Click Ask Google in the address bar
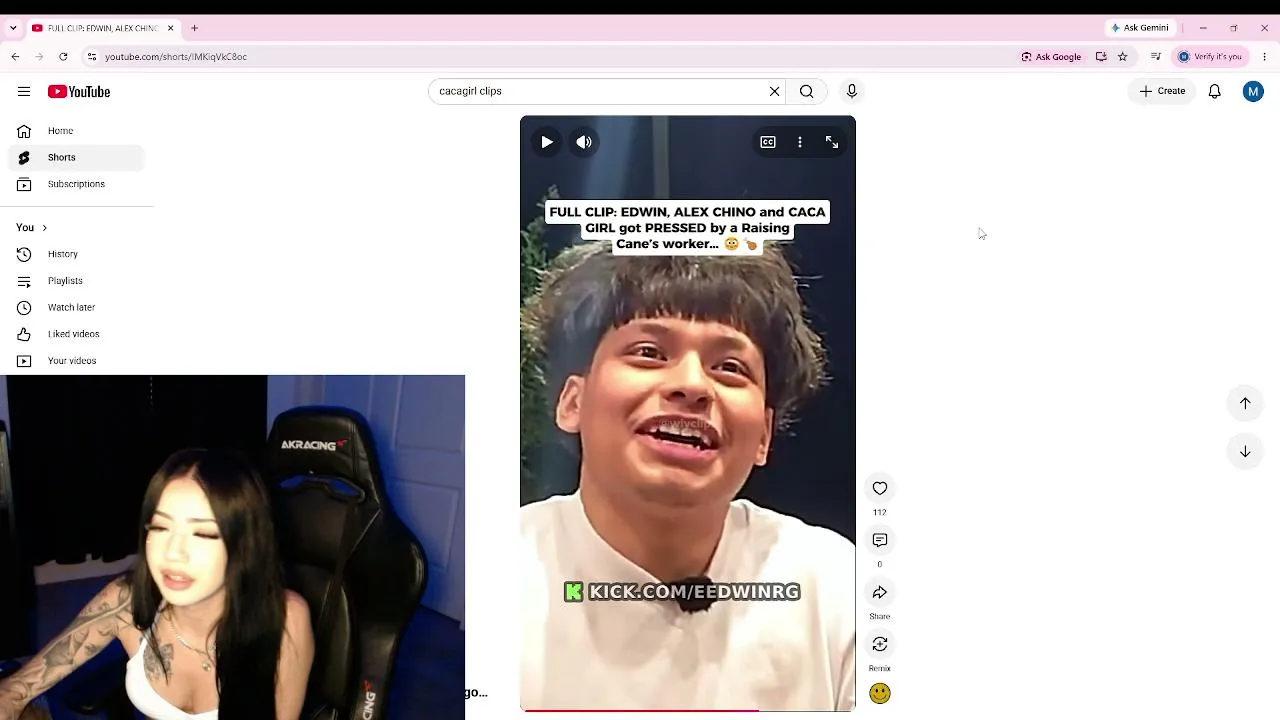The height and width of the screenshot is (720, 1280). point(1051,57)
